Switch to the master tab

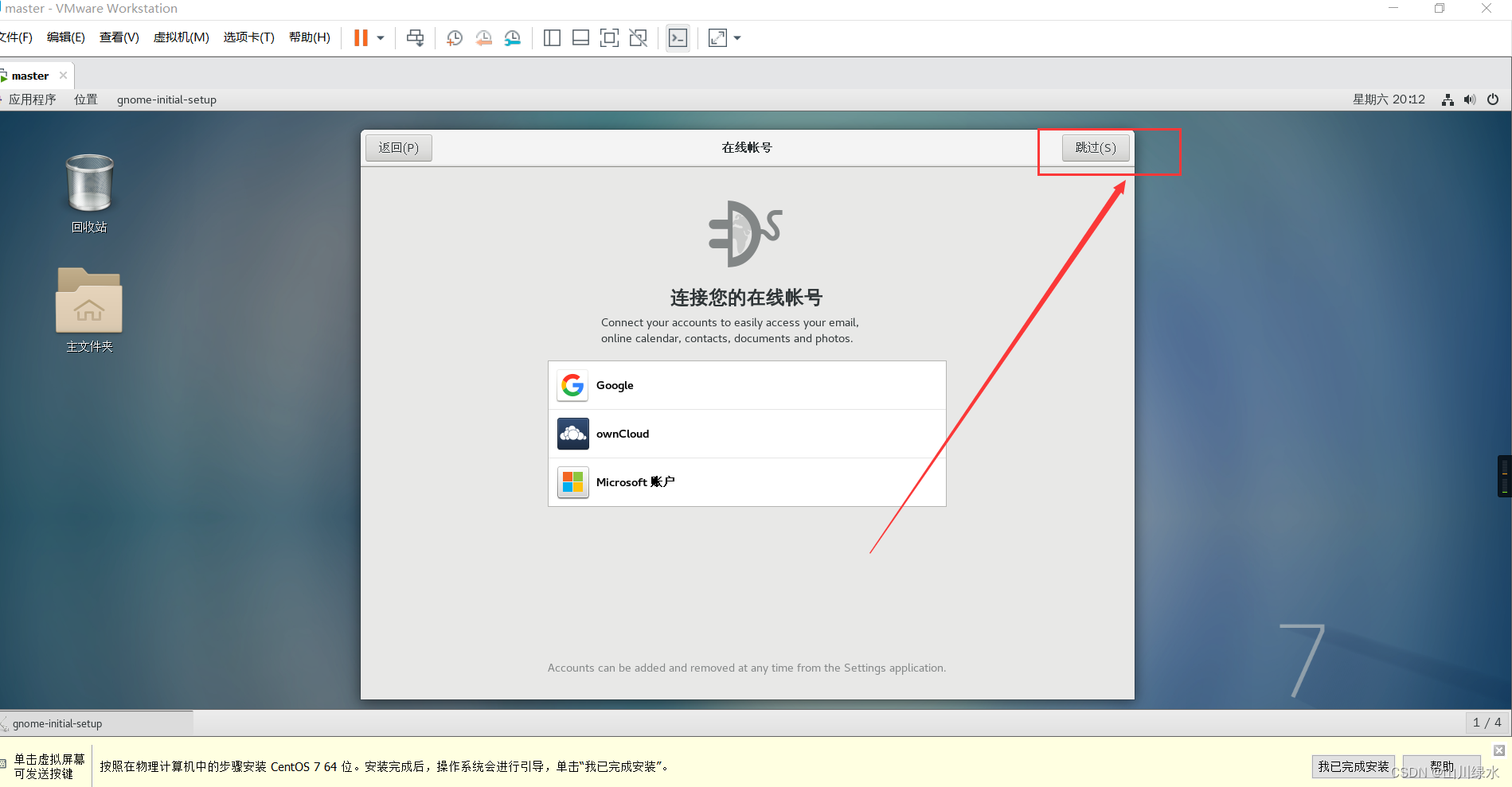(30, 75)
